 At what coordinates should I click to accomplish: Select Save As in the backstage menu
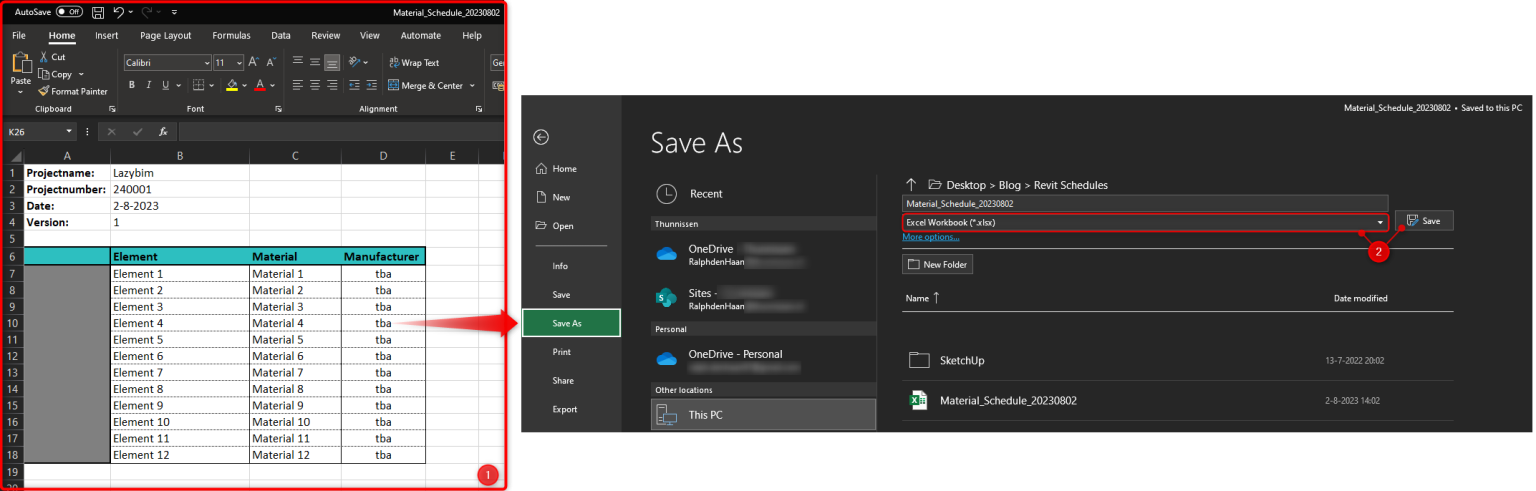(571, 323)
